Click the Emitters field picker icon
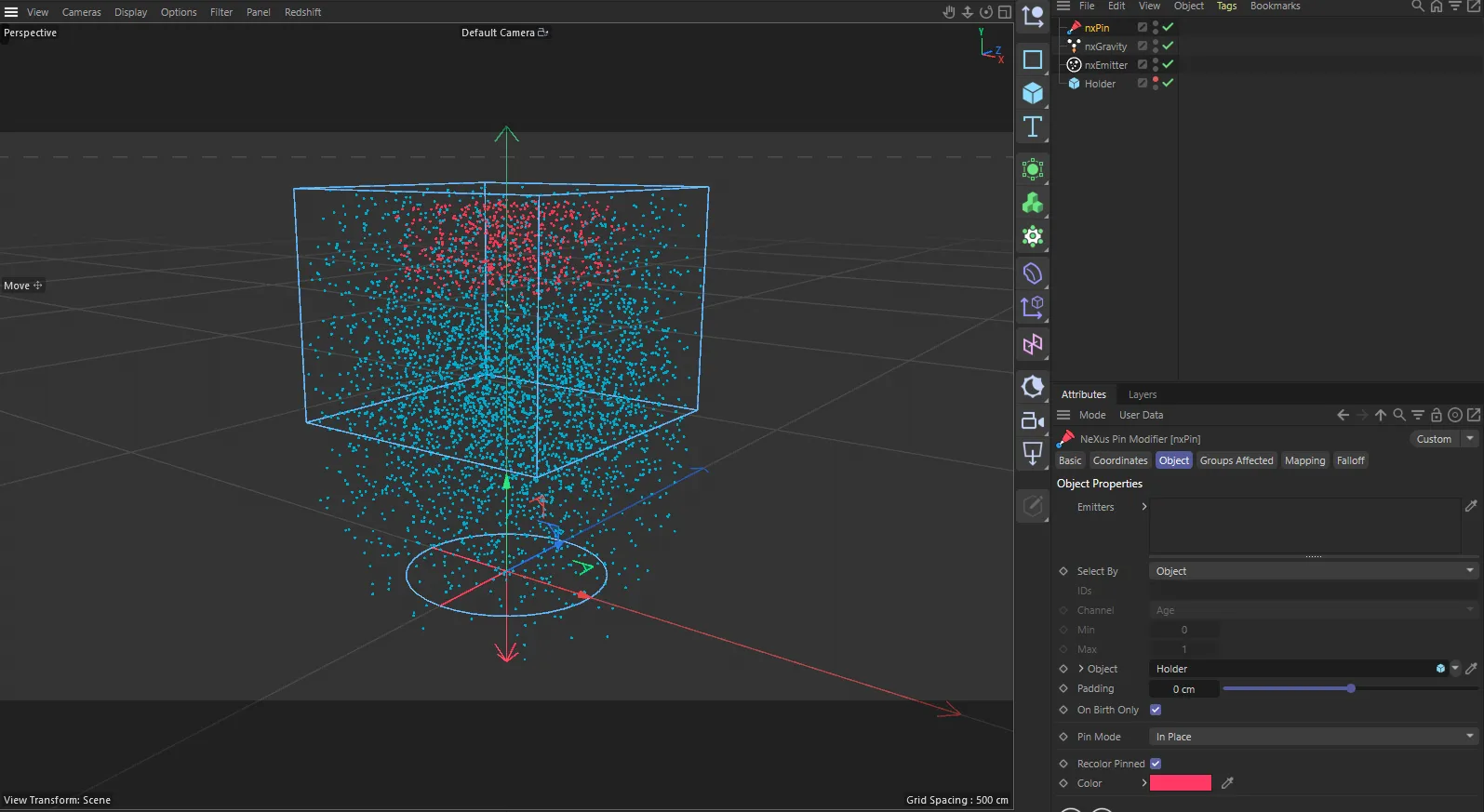The height and width of the screenshot is (812, 1484). 1471,506
